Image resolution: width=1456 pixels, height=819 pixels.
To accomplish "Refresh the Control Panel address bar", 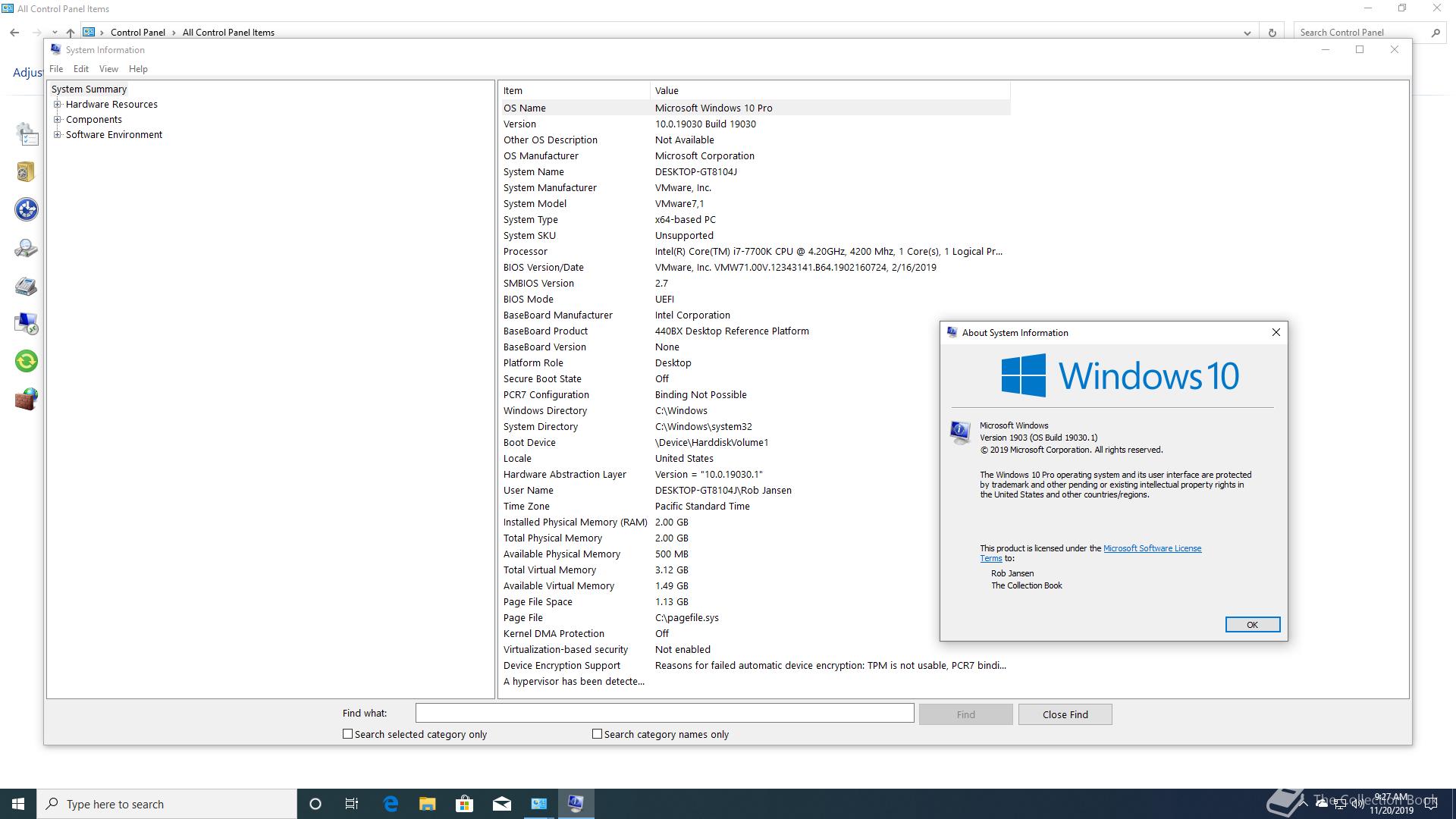I will [1272, 33].
